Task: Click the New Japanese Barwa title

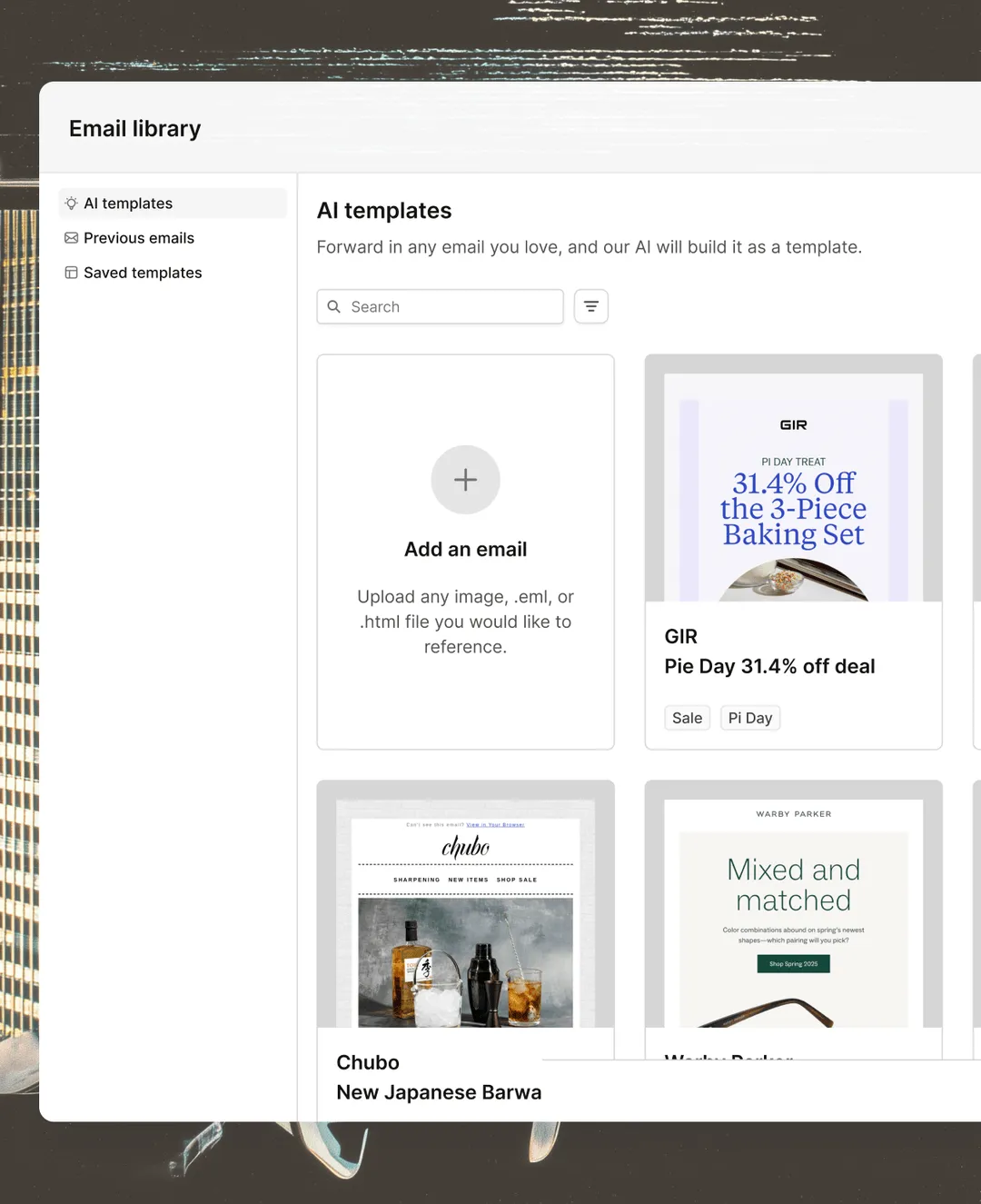Action: tap(439, 1092)
